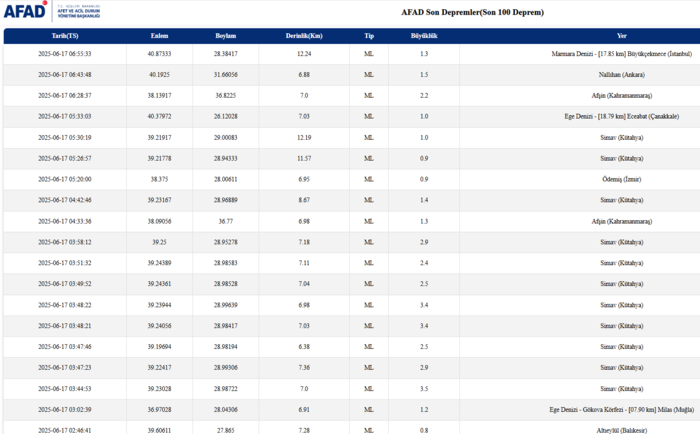Viewport: 700px width, 434px height.
Task: Select the magnitude 2.4 cell
Action: tap(424, 263)
